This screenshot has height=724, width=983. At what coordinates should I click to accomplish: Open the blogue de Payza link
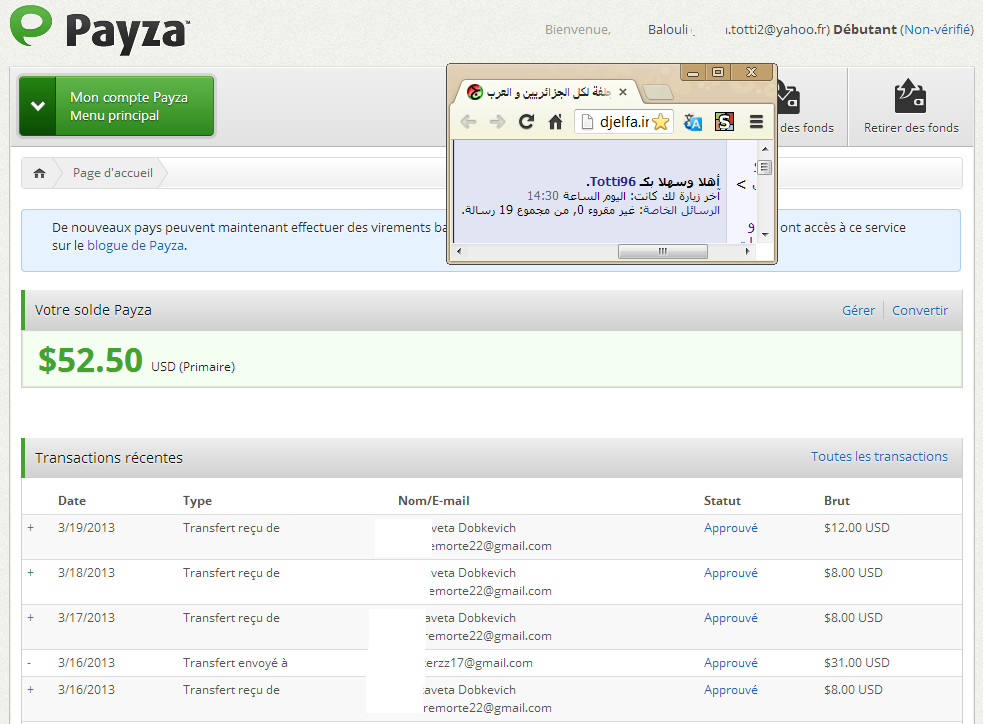tap(135, 246)
